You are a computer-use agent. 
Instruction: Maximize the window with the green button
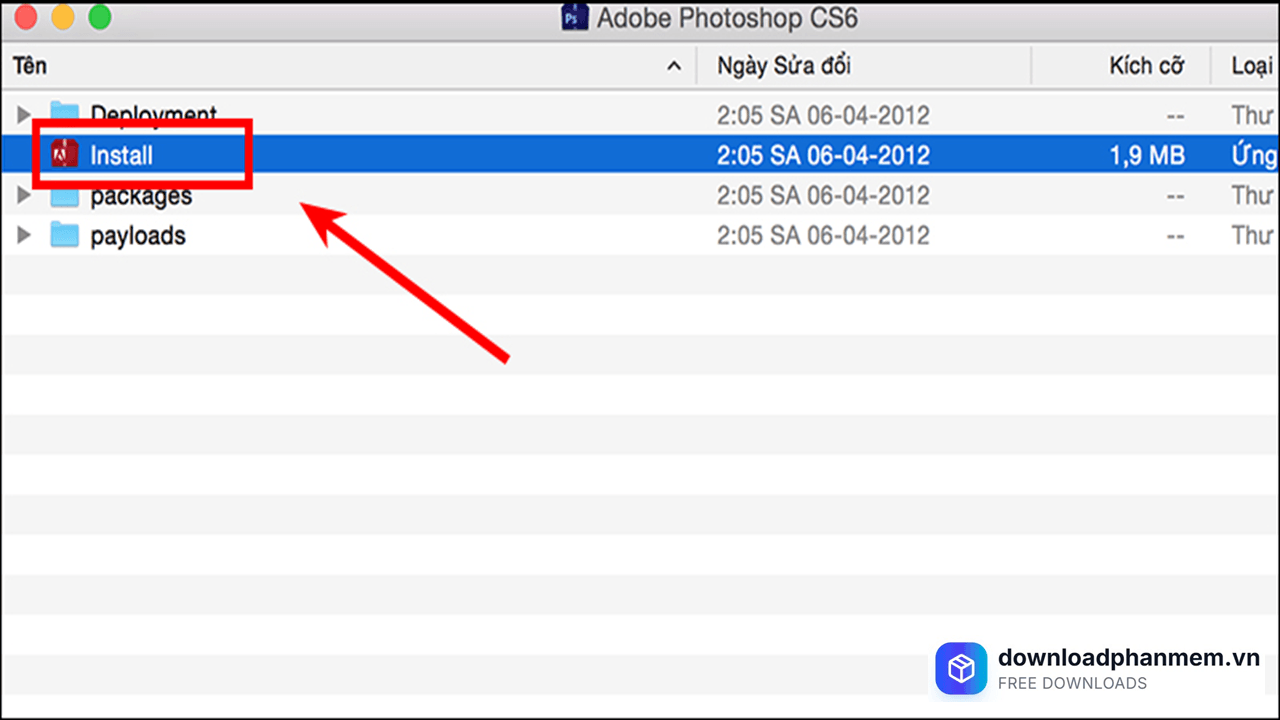pos(100,17)
